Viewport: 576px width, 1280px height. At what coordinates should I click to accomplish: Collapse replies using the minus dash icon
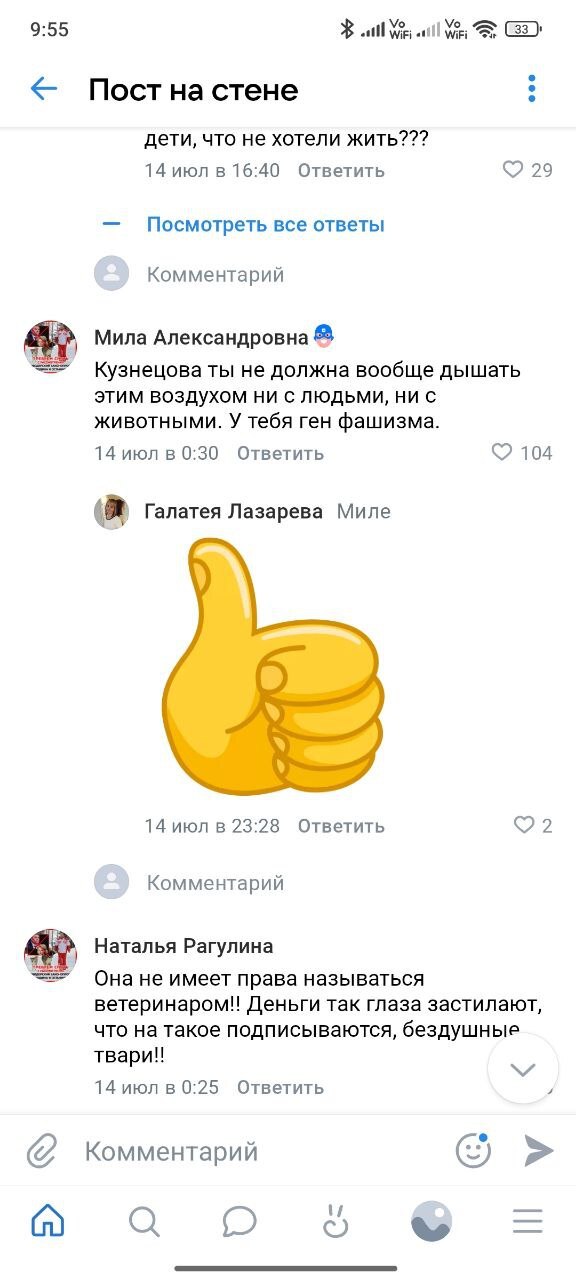click(111, 224)
